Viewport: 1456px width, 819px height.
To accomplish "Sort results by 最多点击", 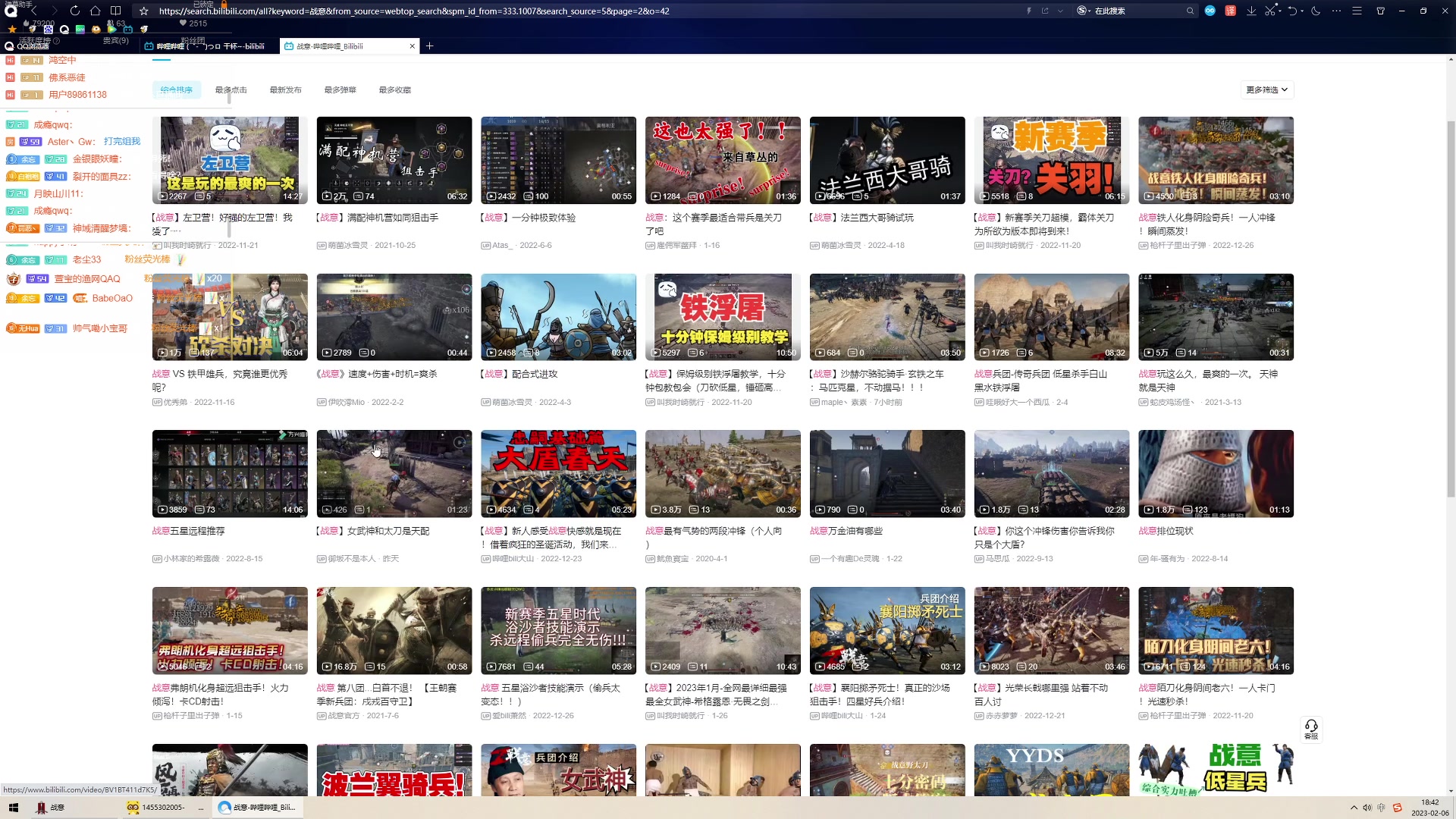I will pos(231,89).
